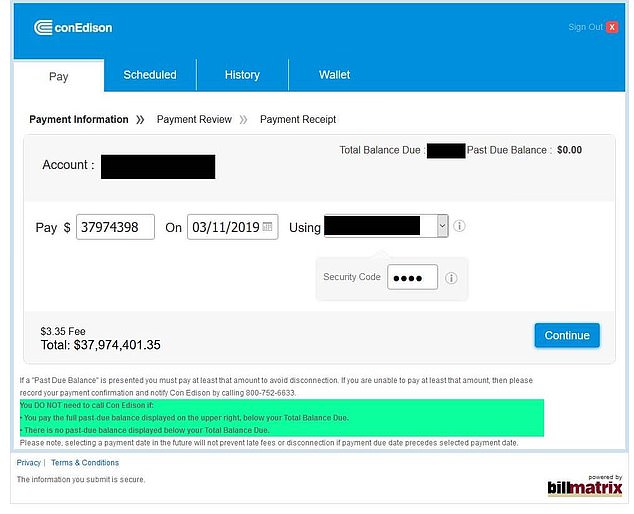
Task: Open the Wallet tab
Action: coord(334,75)
